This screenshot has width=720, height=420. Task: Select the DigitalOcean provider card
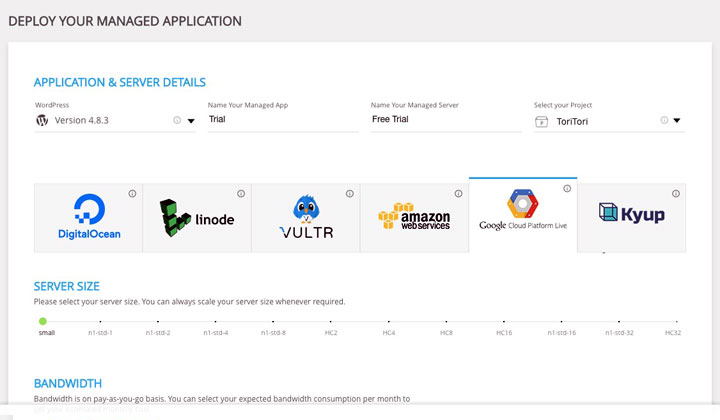pos(88,218)
